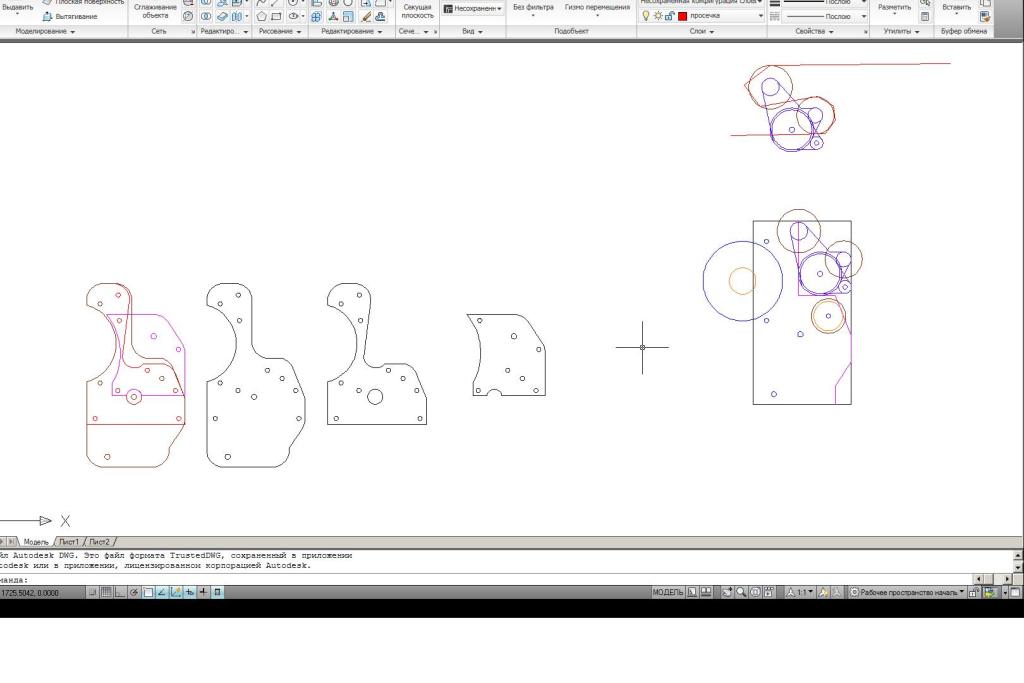The height and width of the screenshot is (683, 1024).
Task: Toggle the layer lightbulb on/off icon
Action: 645,16
